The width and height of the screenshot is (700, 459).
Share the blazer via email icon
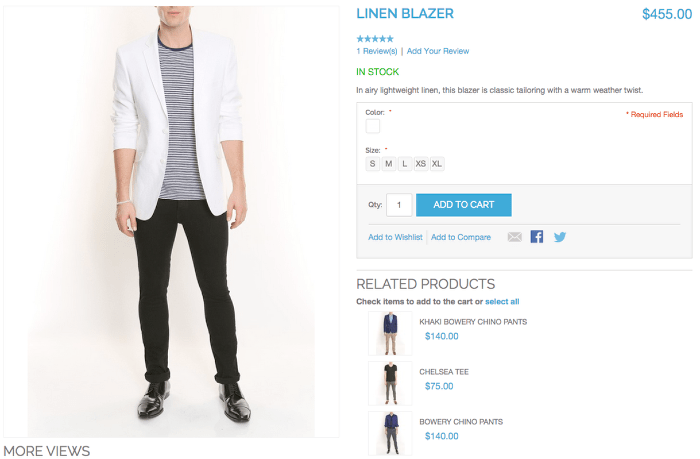click(514, 237)
